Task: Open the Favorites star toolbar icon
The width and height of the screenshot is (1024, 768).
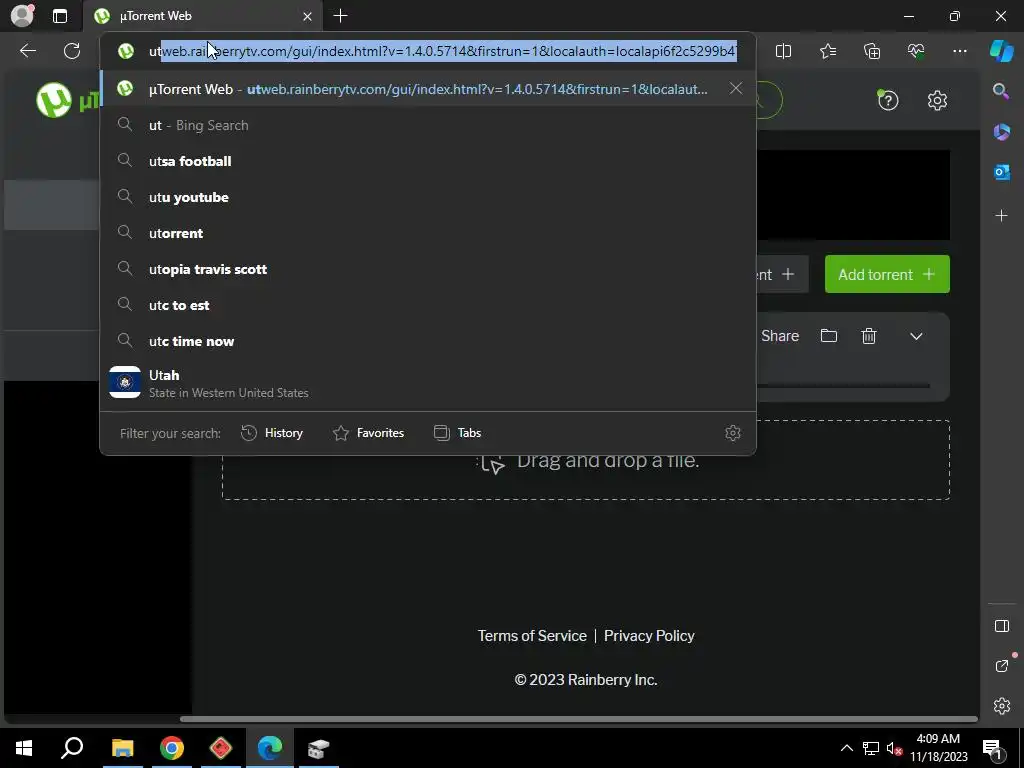Action: [x=827, y=51]
